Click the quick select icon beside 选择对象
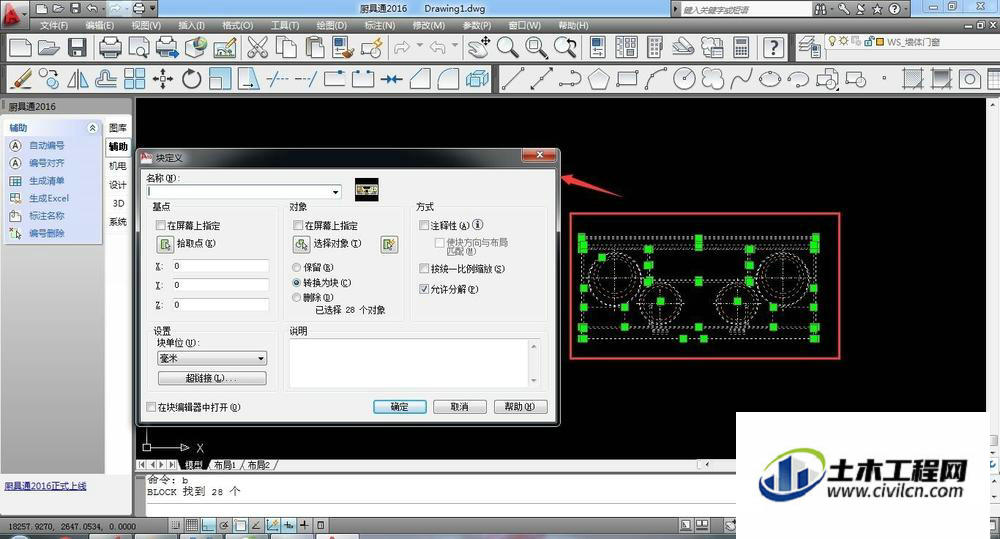Viewport: 1000px width, 539px height. click(389, 244)
